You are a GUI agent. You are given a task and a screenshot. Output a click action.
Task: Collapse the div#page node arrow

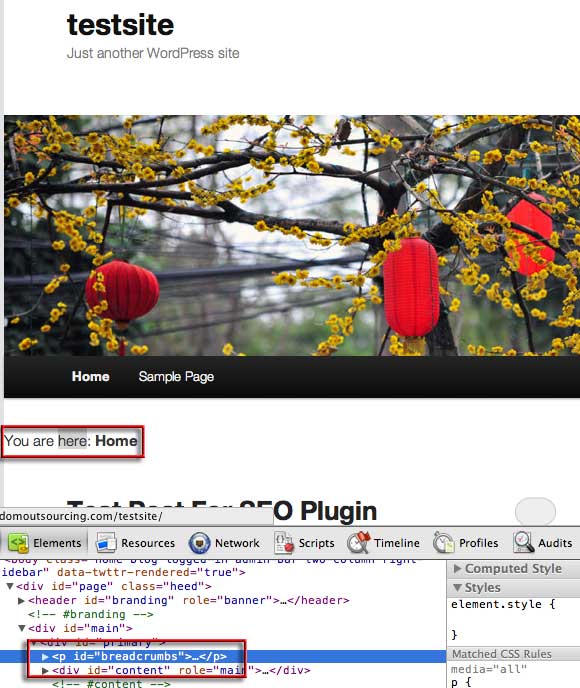[x=10, y=586]
